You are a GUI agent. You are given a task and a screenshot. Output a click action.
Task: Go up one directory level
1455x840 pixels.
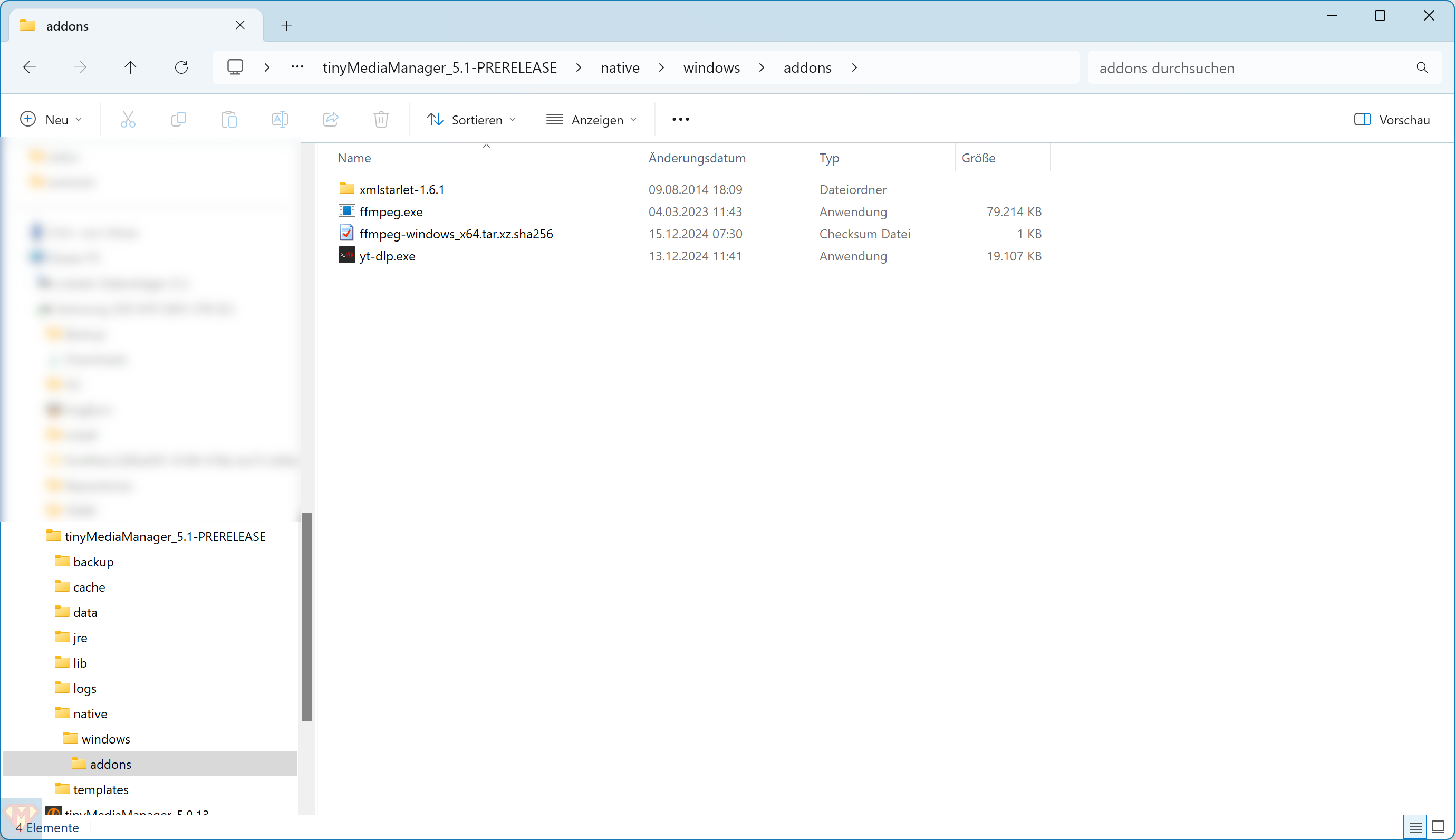pos(130,67)
